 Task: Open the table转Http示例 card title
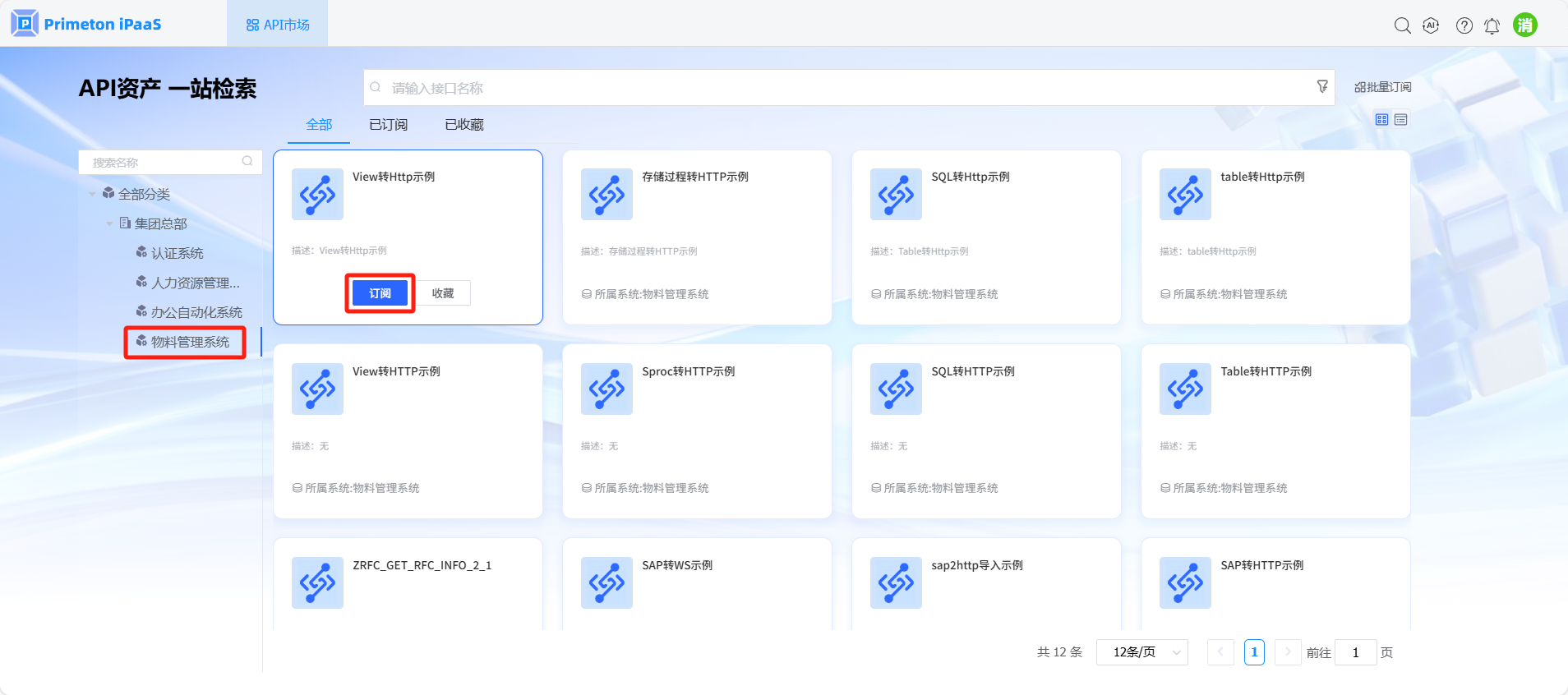click(x=1262, y=177)
